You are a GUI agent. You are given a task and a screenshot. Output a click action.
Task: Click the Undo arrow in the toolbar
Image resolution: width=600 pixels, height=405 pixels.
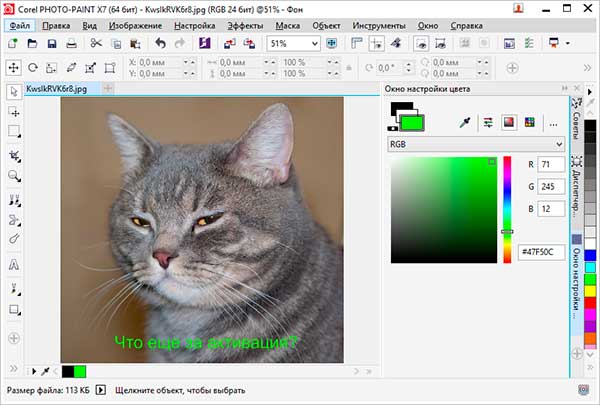162,44
